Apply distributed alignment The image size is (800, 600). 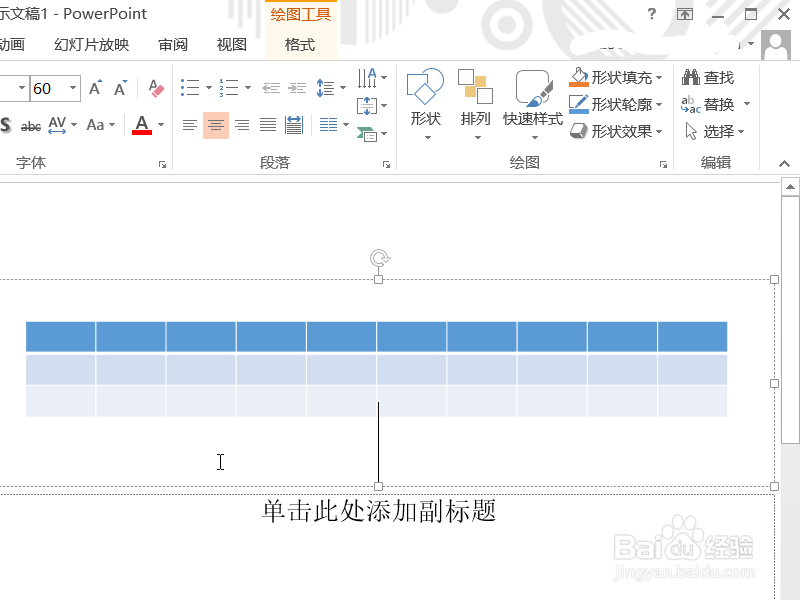coord(294,125)
